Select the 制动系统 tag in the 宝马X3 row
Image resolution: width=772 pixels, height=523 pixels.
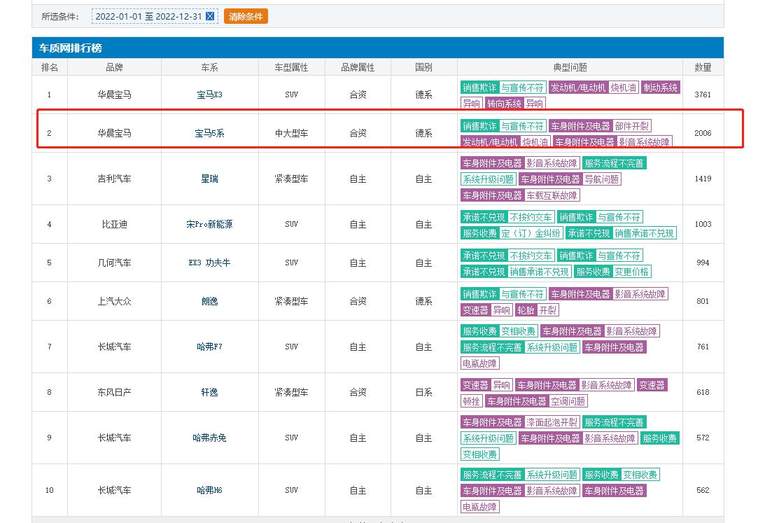point(661,87)
